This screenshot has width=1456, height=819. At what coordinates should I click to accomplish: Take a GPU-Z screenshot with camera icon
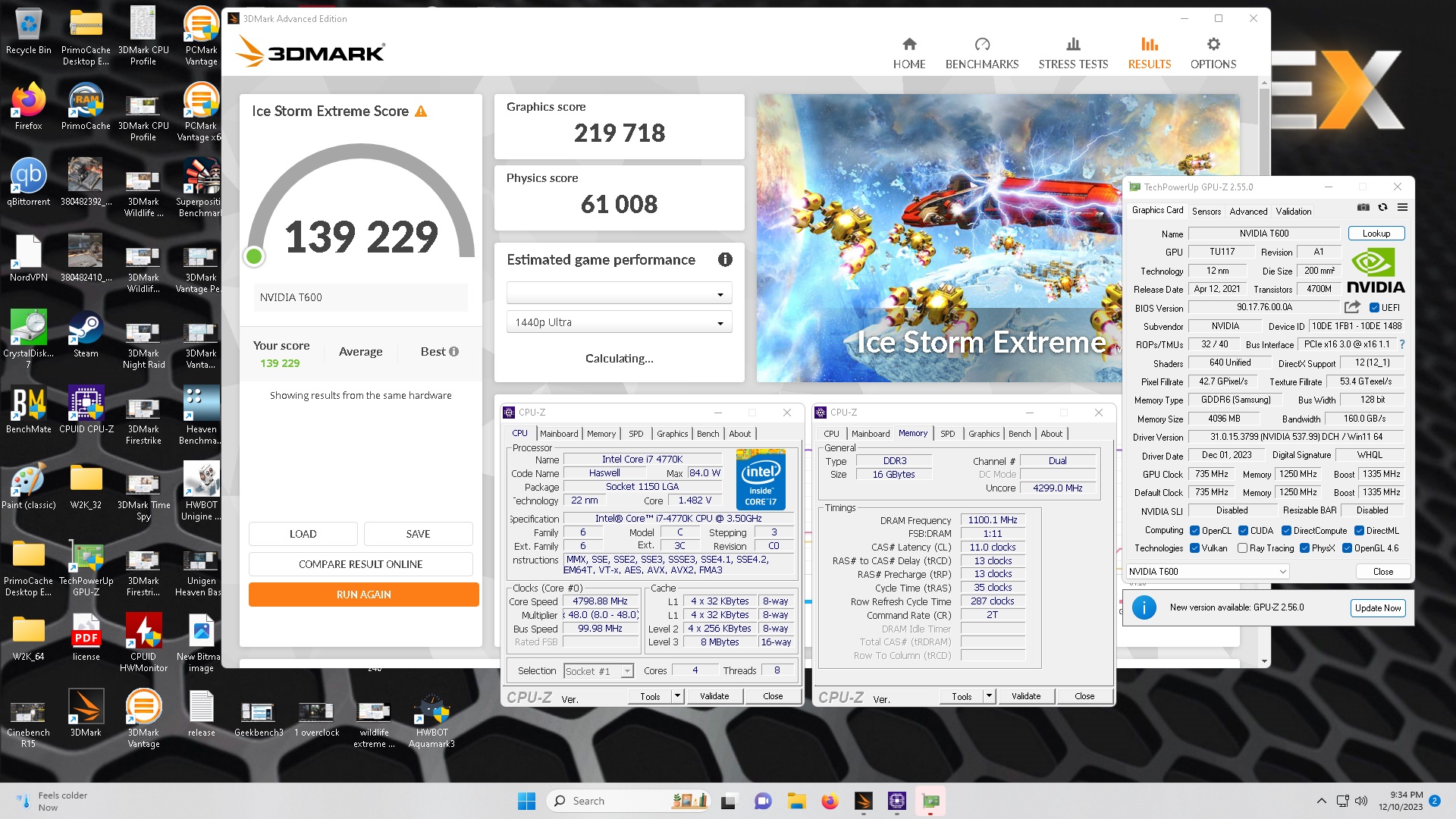pyautogui.click(x=1363, y=207)
